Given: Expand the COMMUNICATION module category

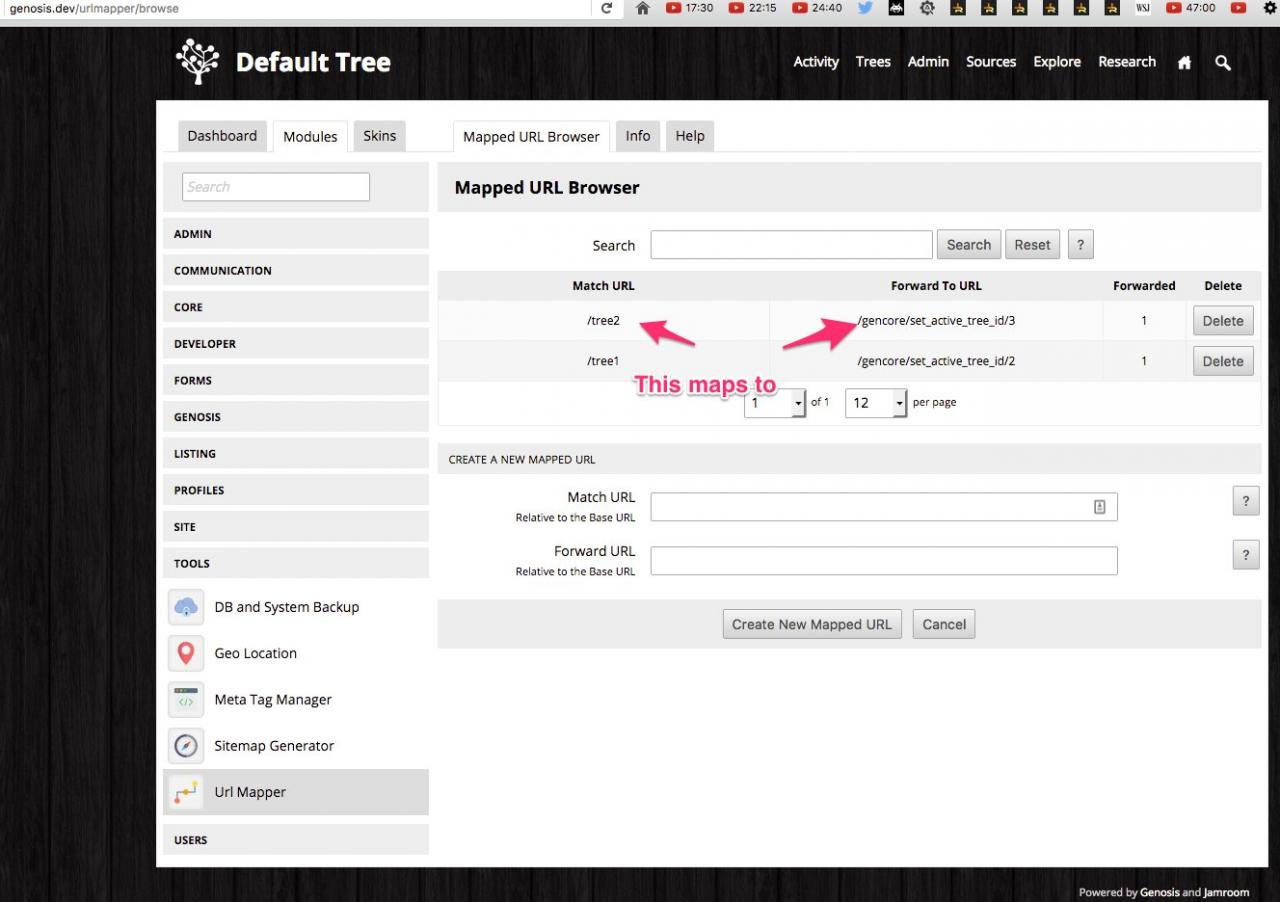Looking at the screenshot, I should (295, 271).
